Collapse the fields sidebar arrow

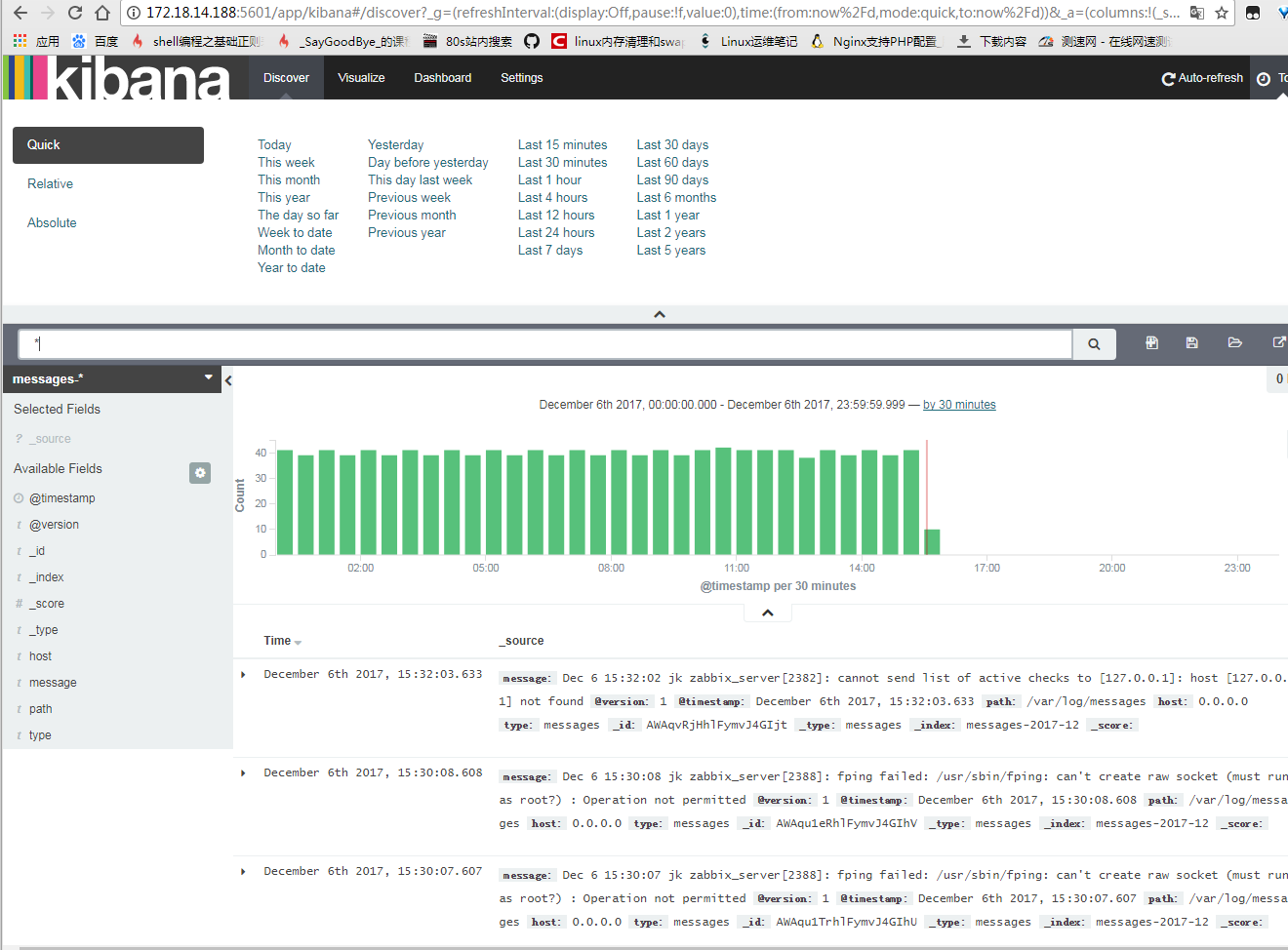[x=228, y=380]
